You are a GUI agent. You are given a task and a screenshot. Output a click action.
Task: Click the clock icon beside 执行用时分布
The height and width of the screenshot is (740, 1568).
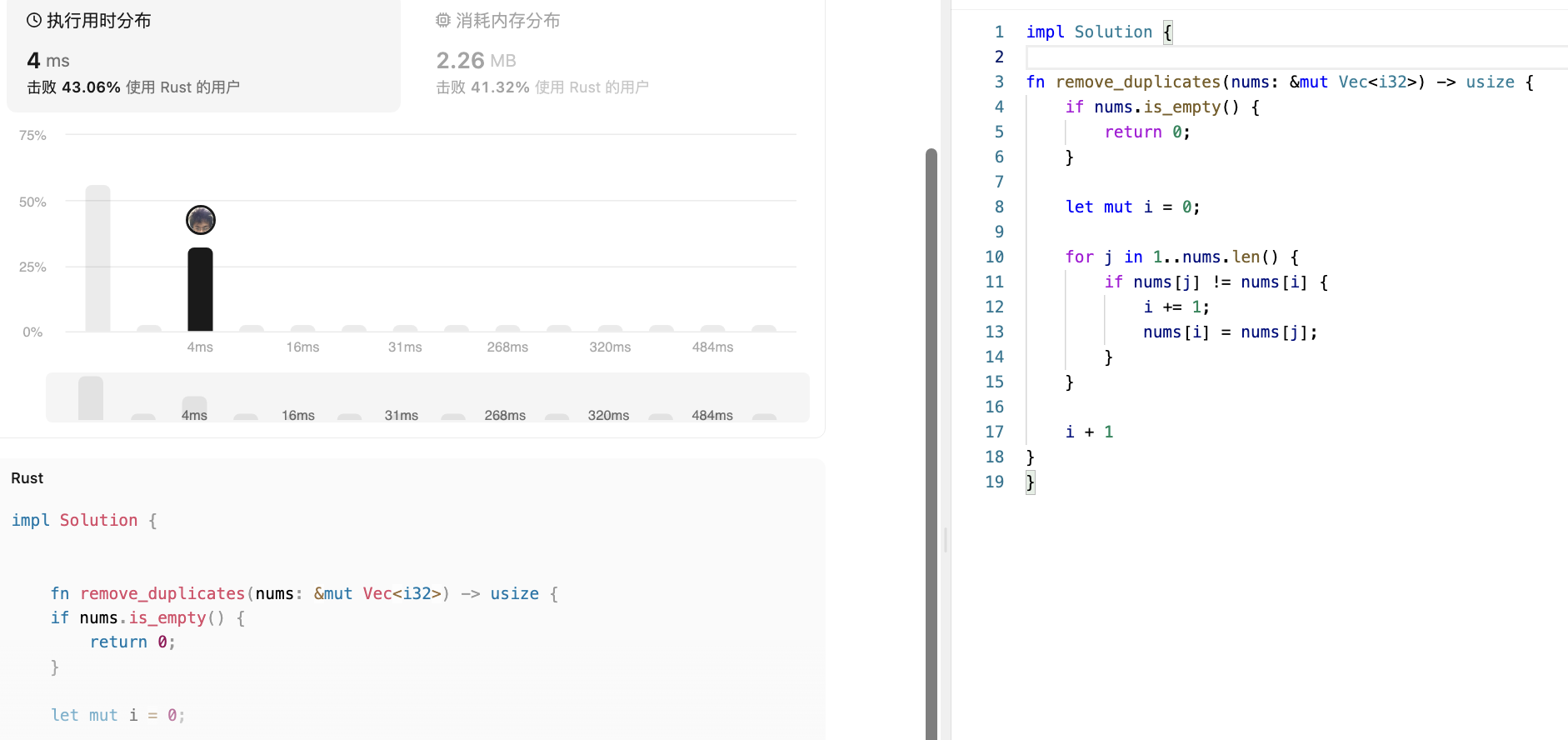[x=34, y=21]
